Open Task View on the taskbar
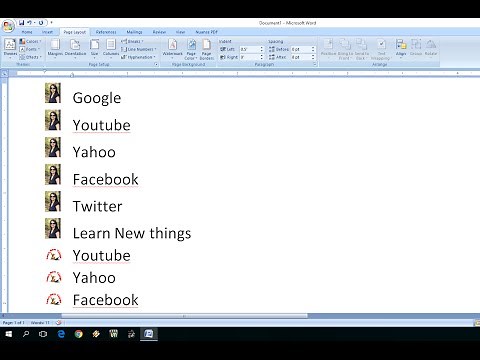Viewport: 480px width, 360px height. point(43,334)
